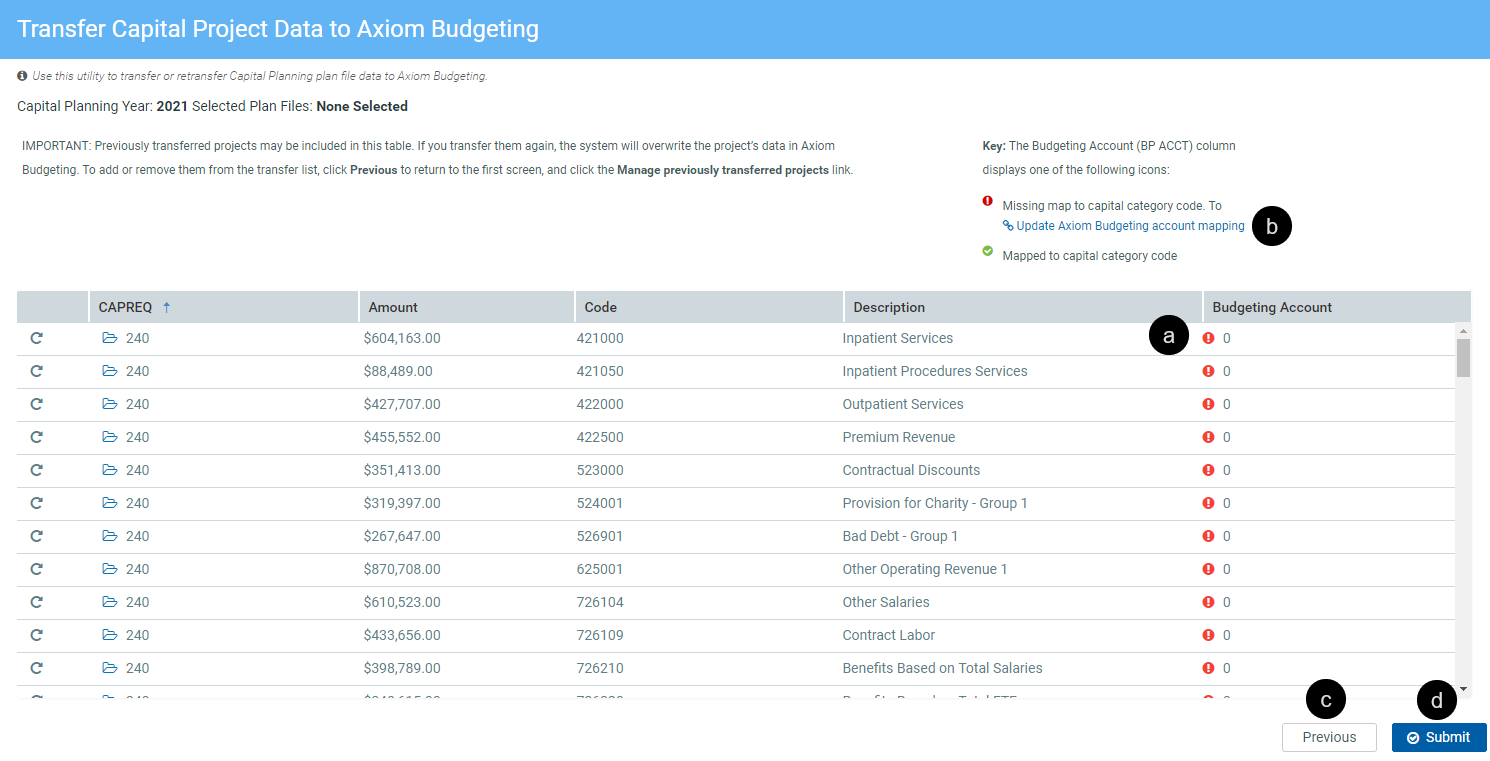1490x761 pixels.
Task: Select the Inpatient Procedures Services description cell
Action: coord(935,371)
